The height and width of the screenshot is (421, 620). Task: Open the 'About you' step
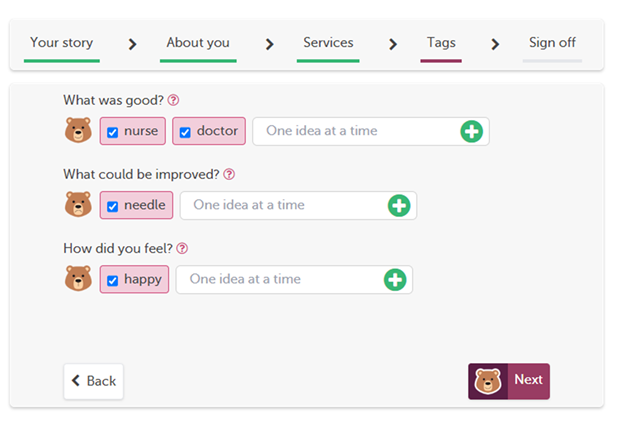pos(198,43)
